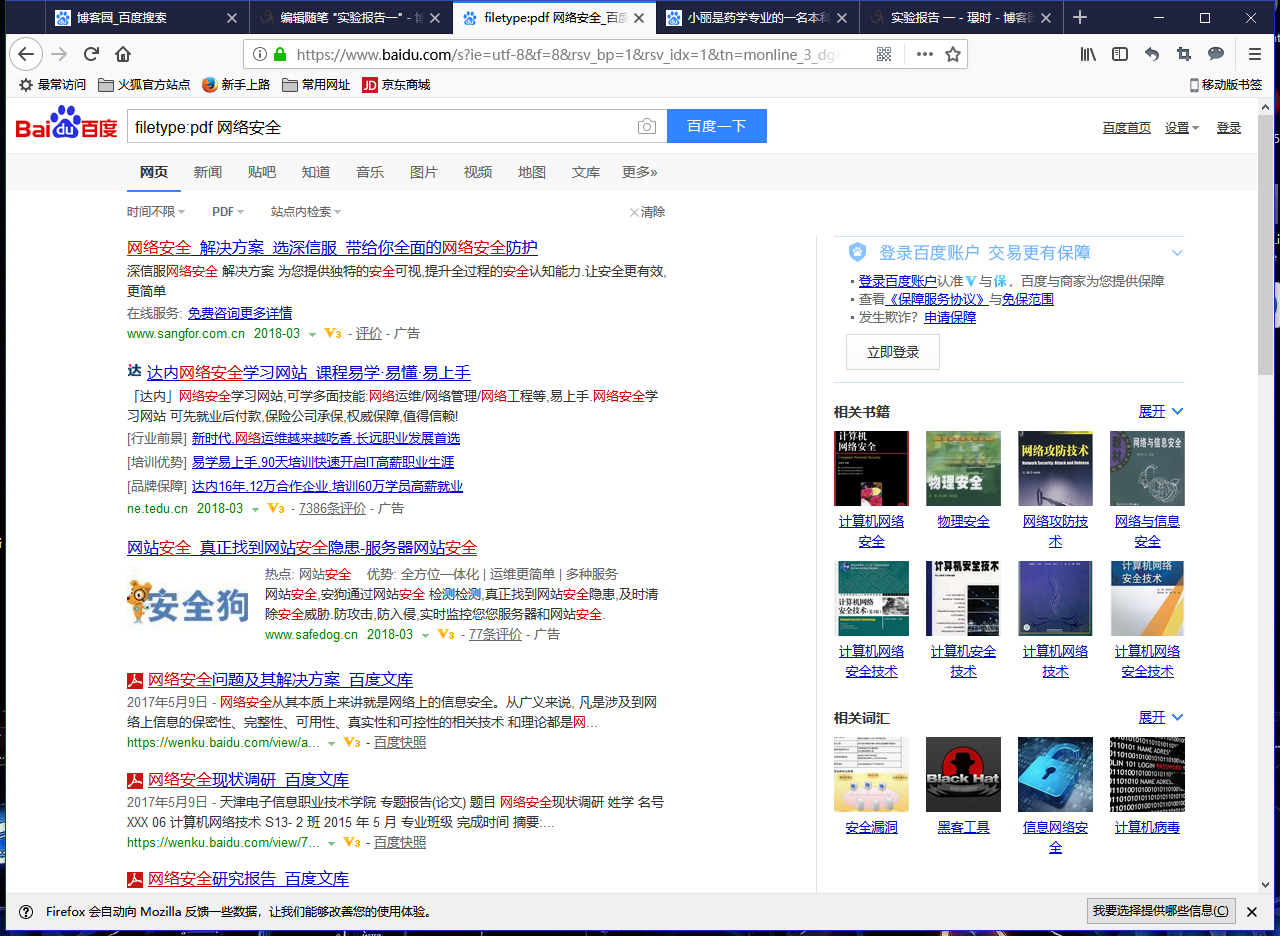1280x936 pixels.
Task: Open the 网络安全现状调研 result link
Action: pyautogui.click(x=248, y=780)
